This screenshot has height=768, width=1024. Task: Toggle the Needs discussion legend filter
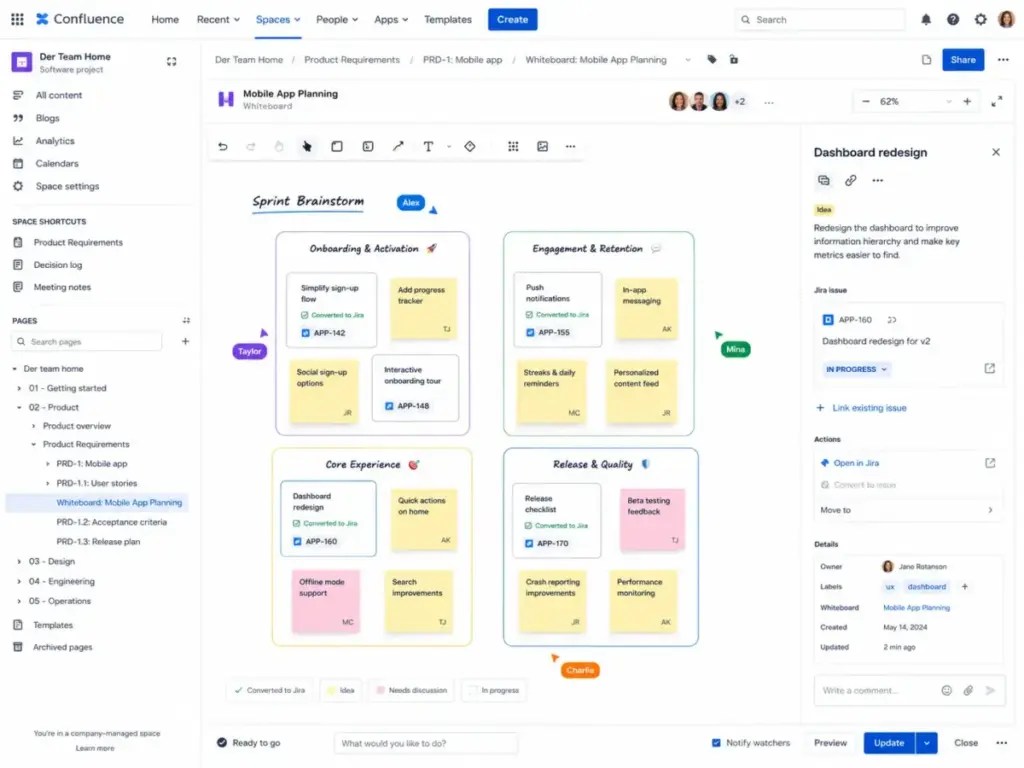411,690
